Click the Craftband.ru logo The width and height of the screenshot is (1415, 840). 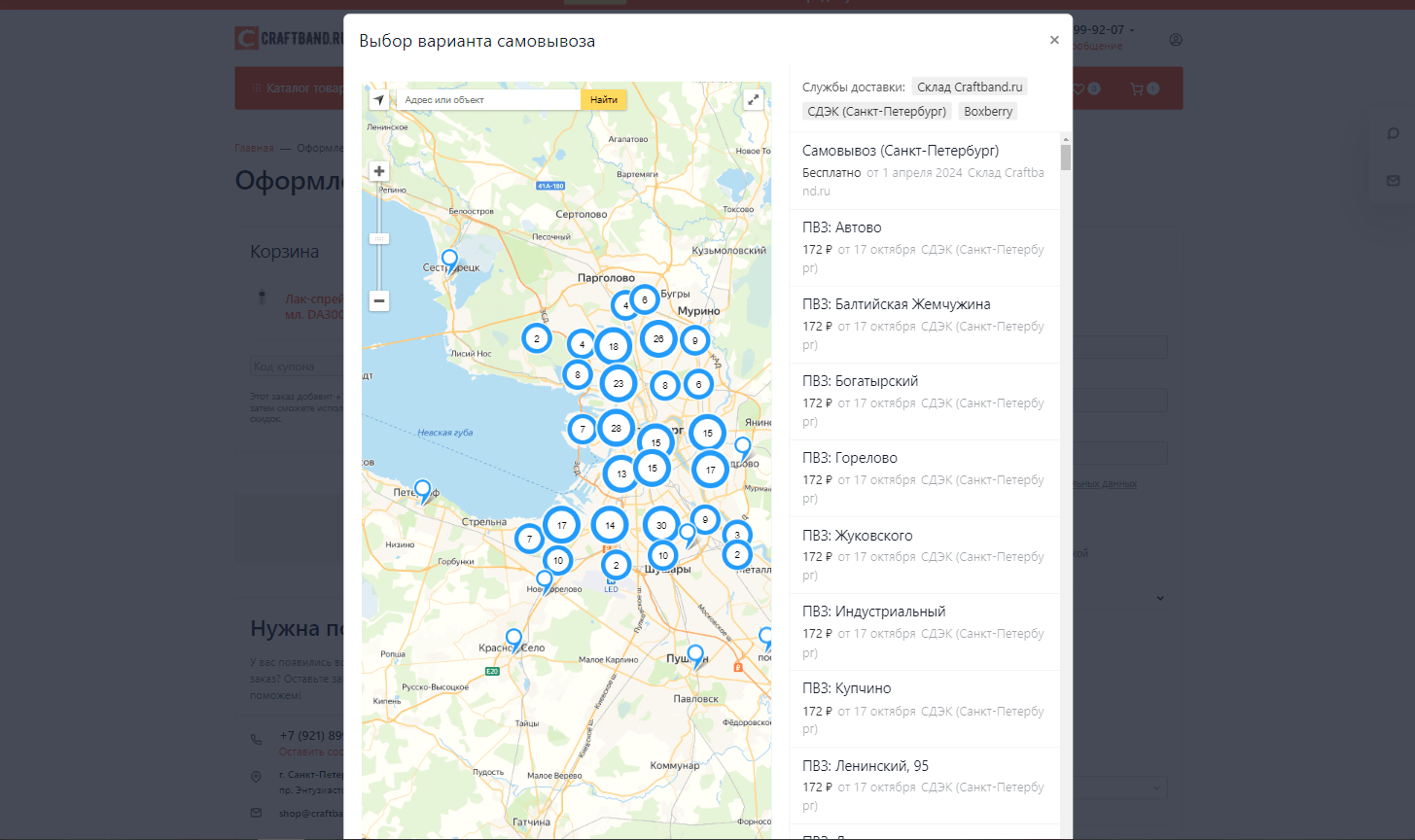coord(289,39)
